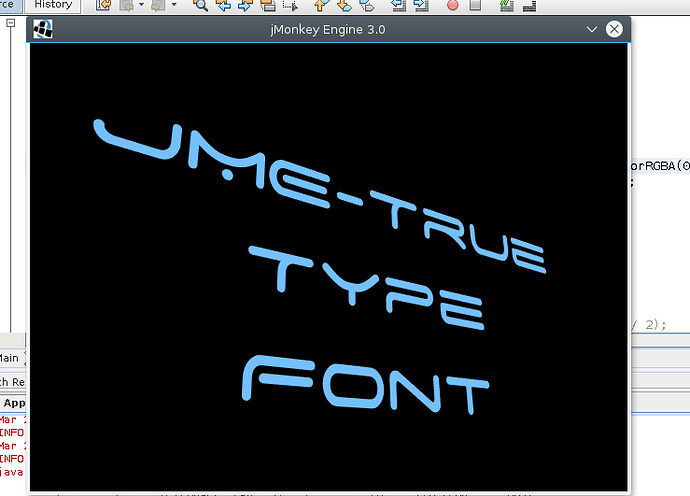Stop macro recording icon
This screenshot has height=496, width=690.
point(475,5)
